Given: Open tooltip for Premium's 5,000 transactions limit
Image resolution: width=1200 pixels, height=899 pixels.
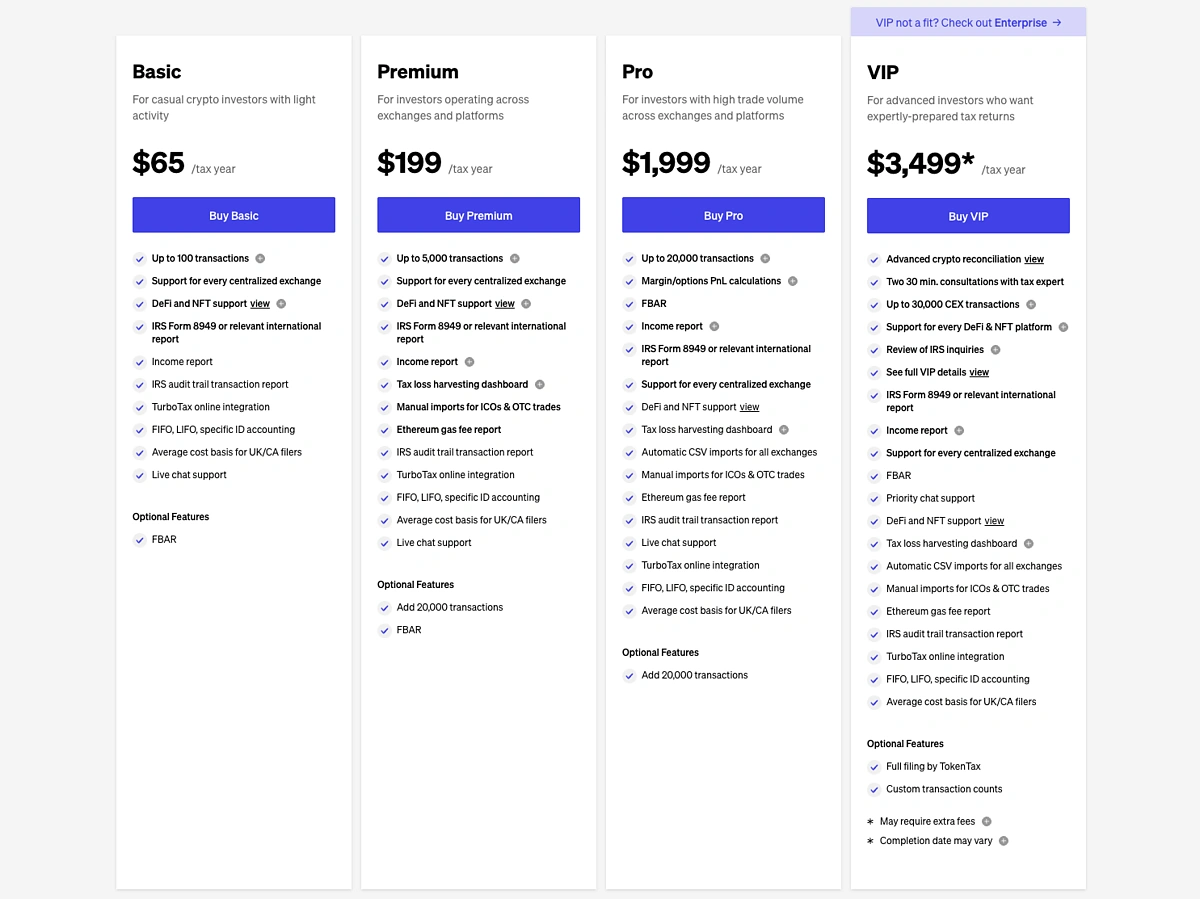Looking at the screenshot, I should (x=515, y=258).
